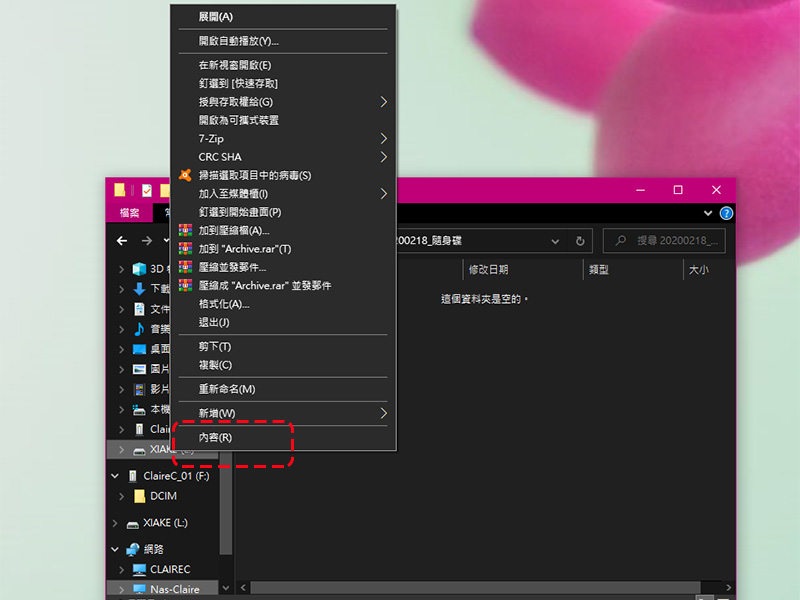Viewport: 800px width, 600px height.
Task: Select 開啟自動播放(Y)...
Action: pos(283,41)
